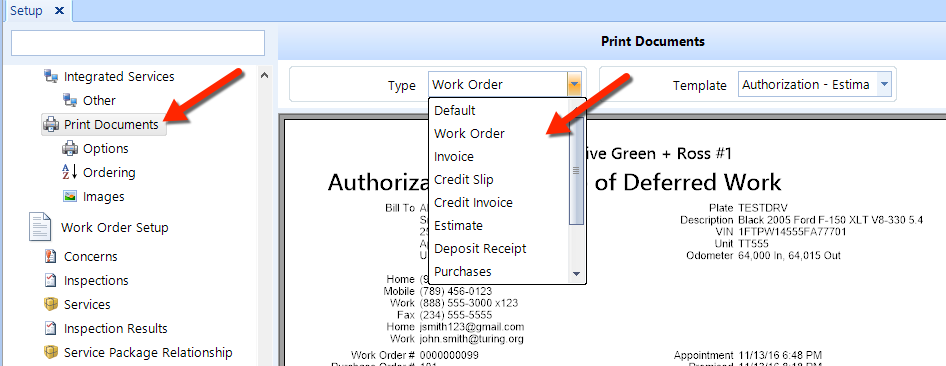Click the Images picture icon
Image resolution: width=946 pixels, height=366 pixels.
(x=70, y=197)
